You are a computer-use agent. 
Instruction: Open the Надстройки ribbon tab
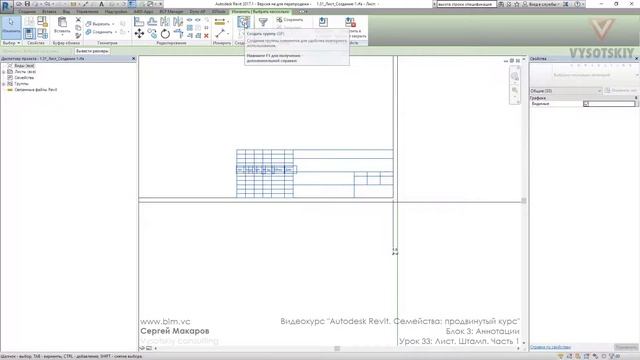[x=116, y=12]
